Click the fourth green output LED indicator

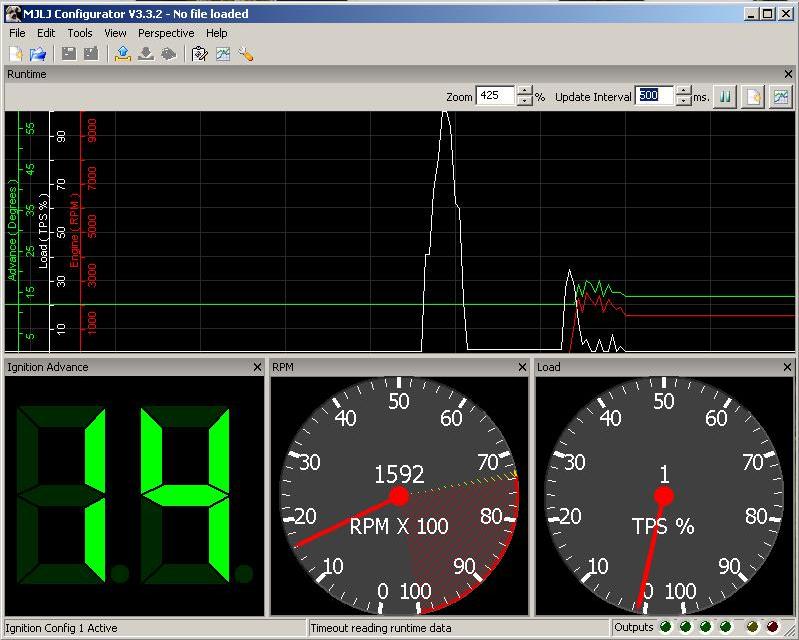pyautogui.click(x=726, y=626)
